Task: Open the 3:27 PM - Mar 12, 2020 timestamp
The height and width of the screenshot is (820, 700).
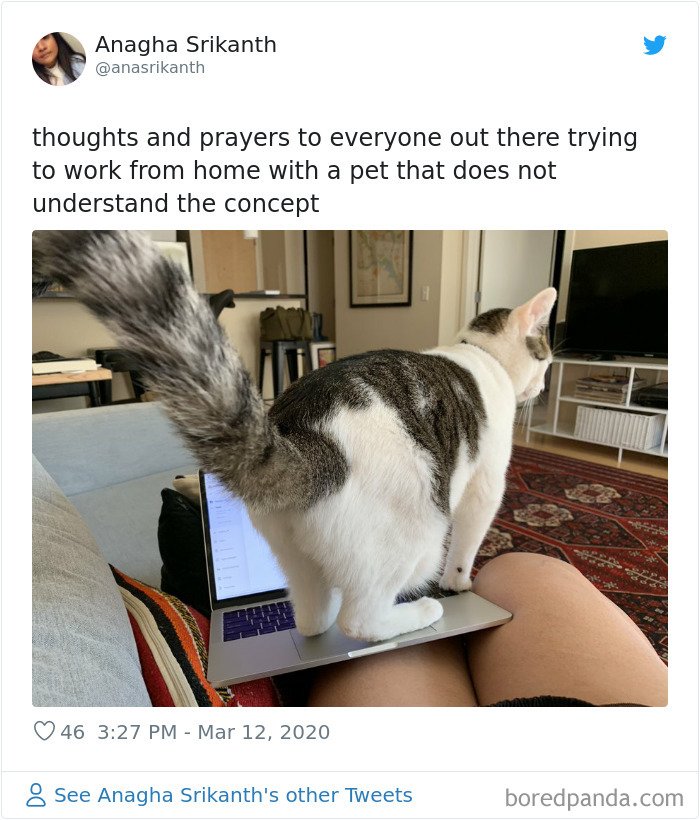Action: tap(213, 732)
